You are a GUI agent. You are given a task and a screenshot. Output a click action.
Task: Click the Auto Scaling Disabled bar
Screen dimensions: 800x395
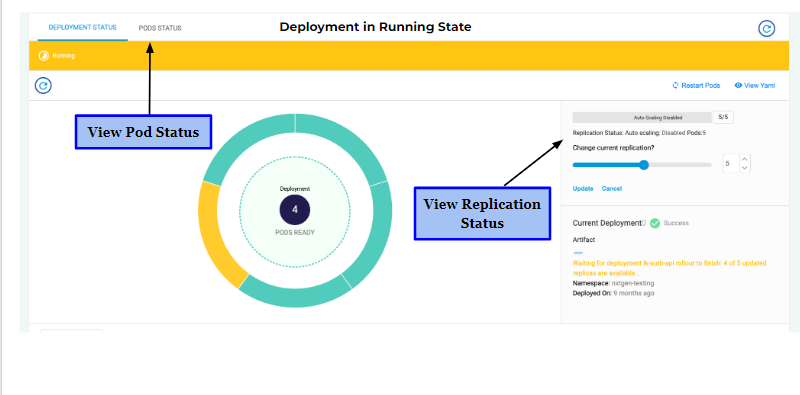(642, 117)
